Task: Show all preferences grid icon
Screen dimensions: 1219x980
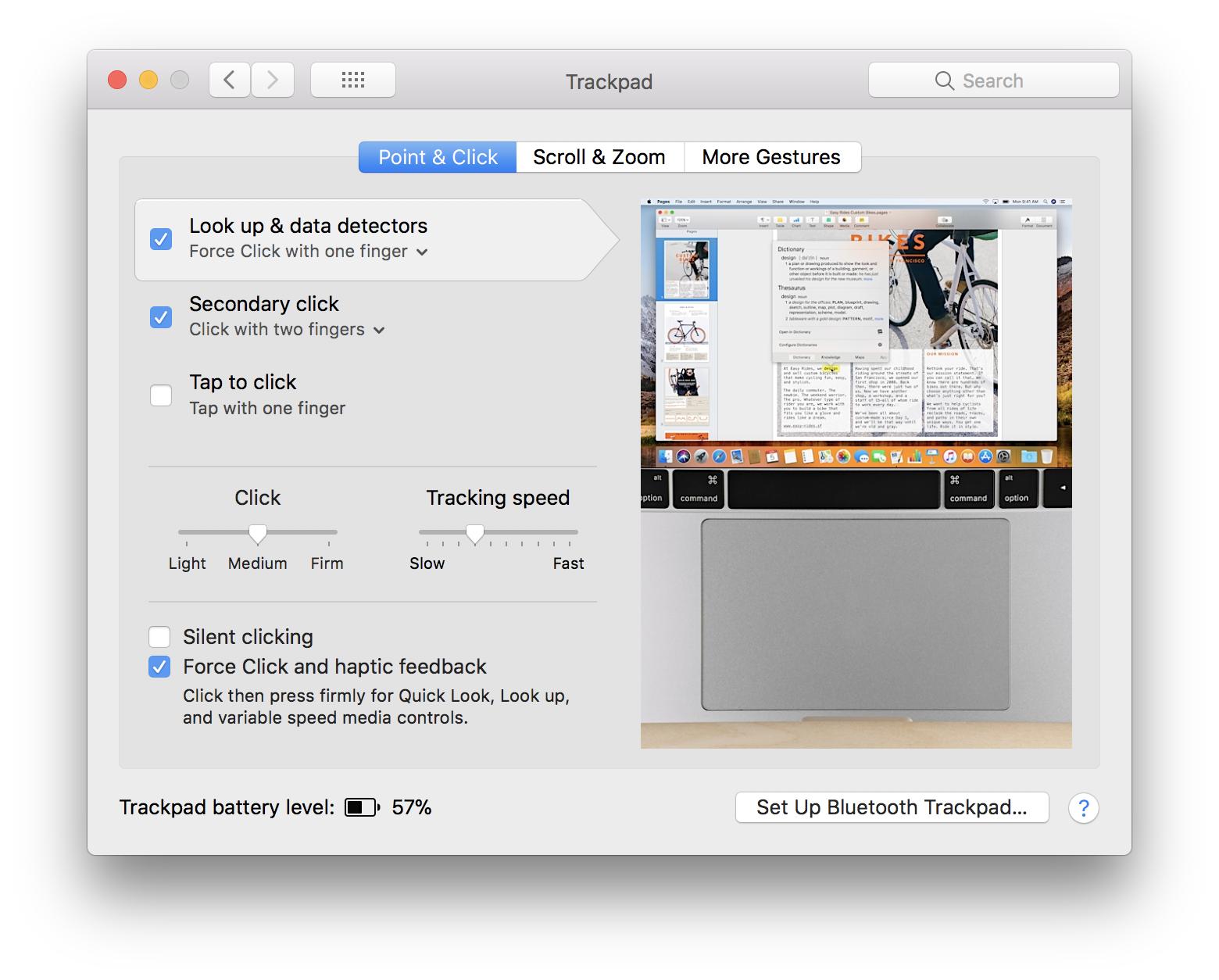Action: click(353, 80)
